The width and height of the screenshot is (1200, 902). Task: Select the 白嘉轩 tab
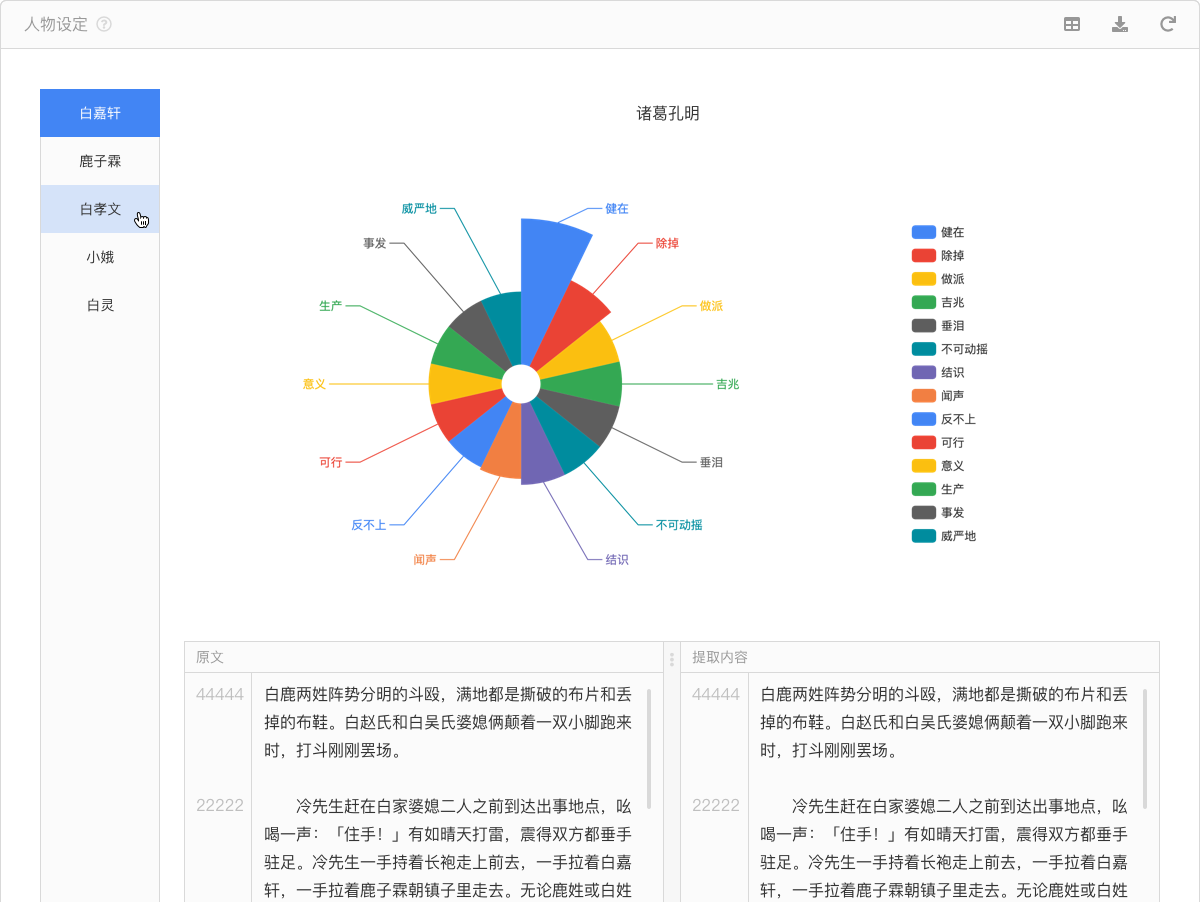[x=100, y=113]
